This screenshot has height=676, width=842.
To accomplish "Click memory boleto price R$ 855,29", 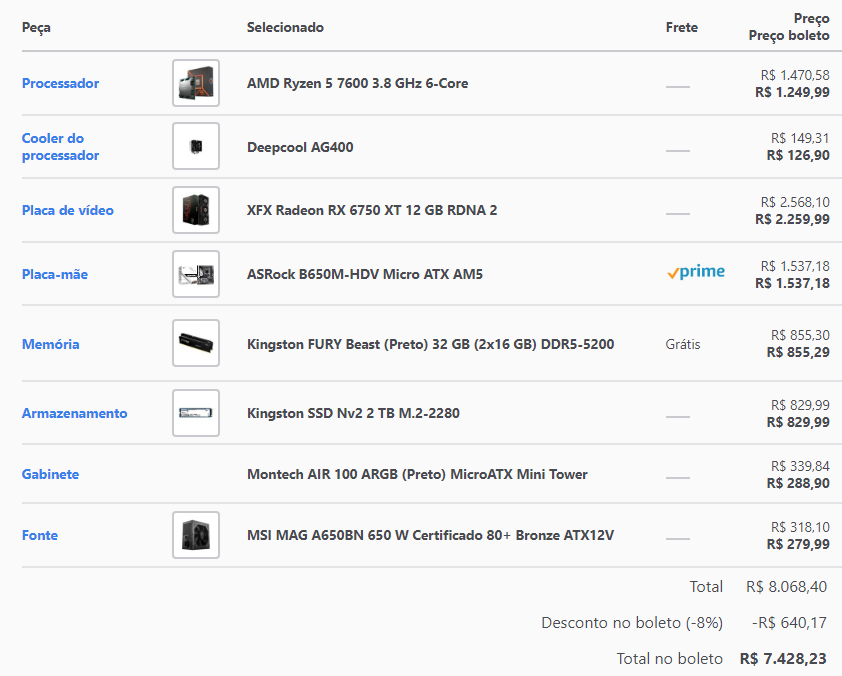I will click(798, 353).
